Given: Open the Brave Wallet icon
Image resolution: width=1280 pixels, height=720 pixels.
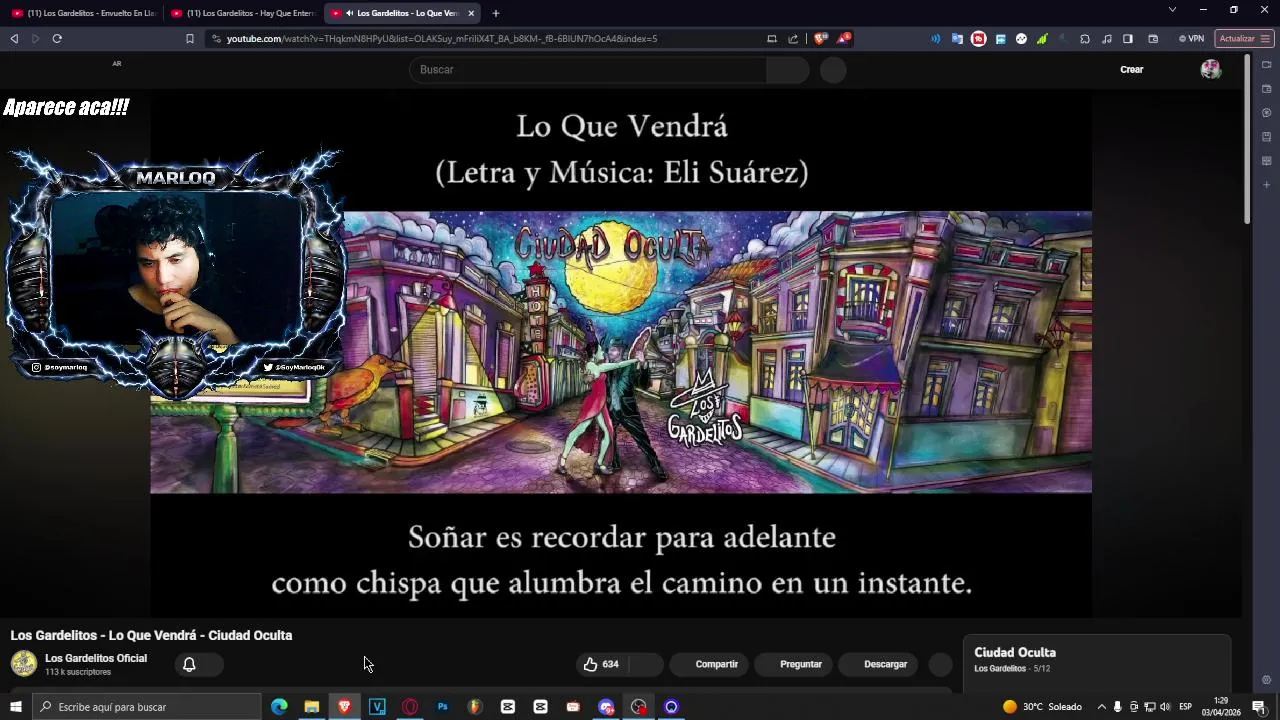Looking at the screenshot, I should (1153, 39).
